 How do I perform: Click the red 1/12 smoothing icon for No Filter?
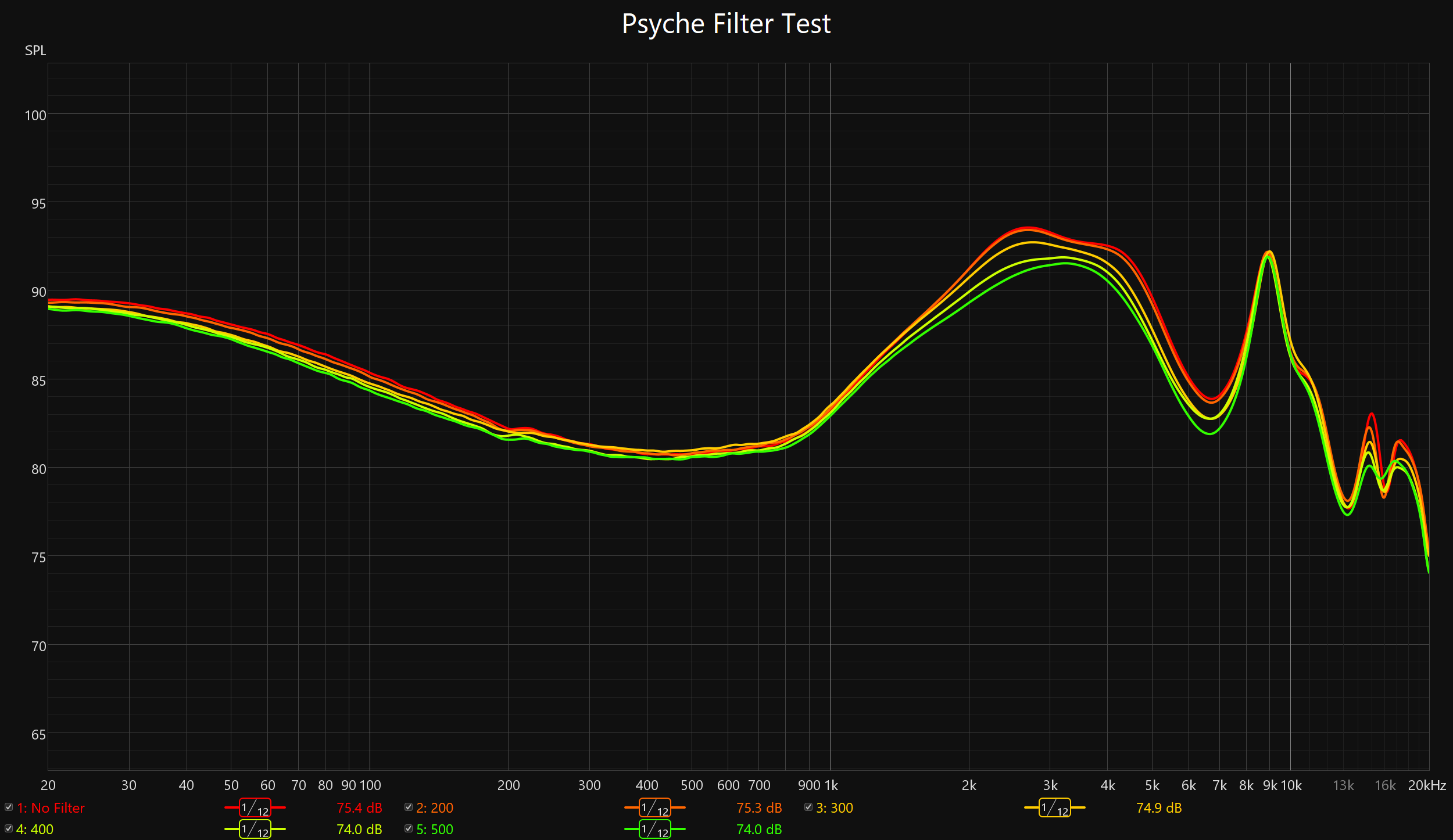click(x=255, y=808)
